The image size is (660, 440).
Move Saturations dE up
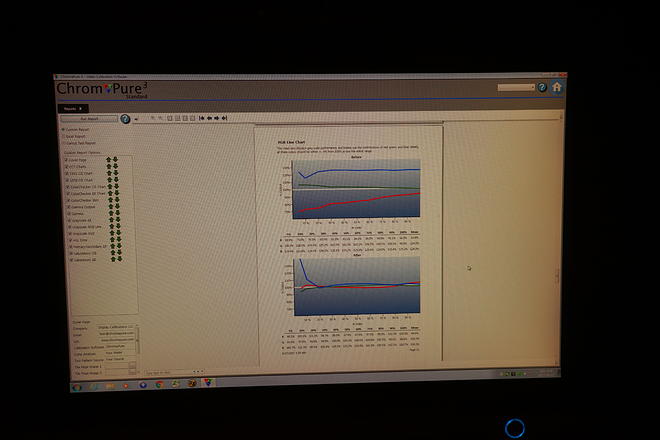tap(113, 260)
